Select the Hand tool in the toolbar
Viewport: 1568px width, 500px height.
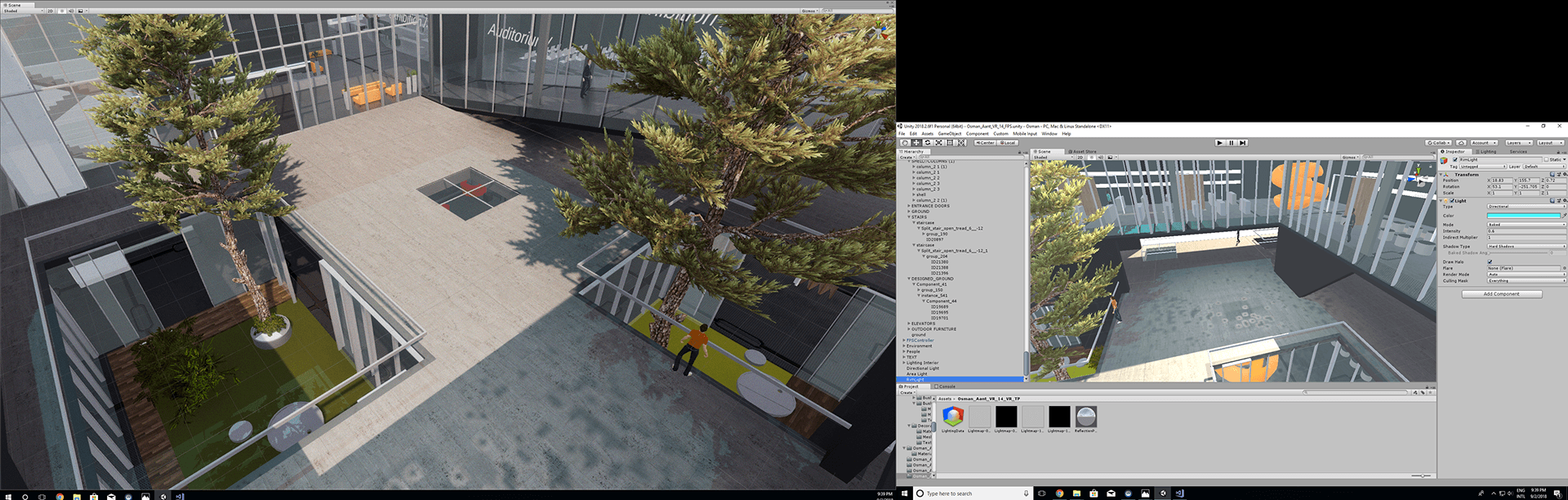click(905, 143)
